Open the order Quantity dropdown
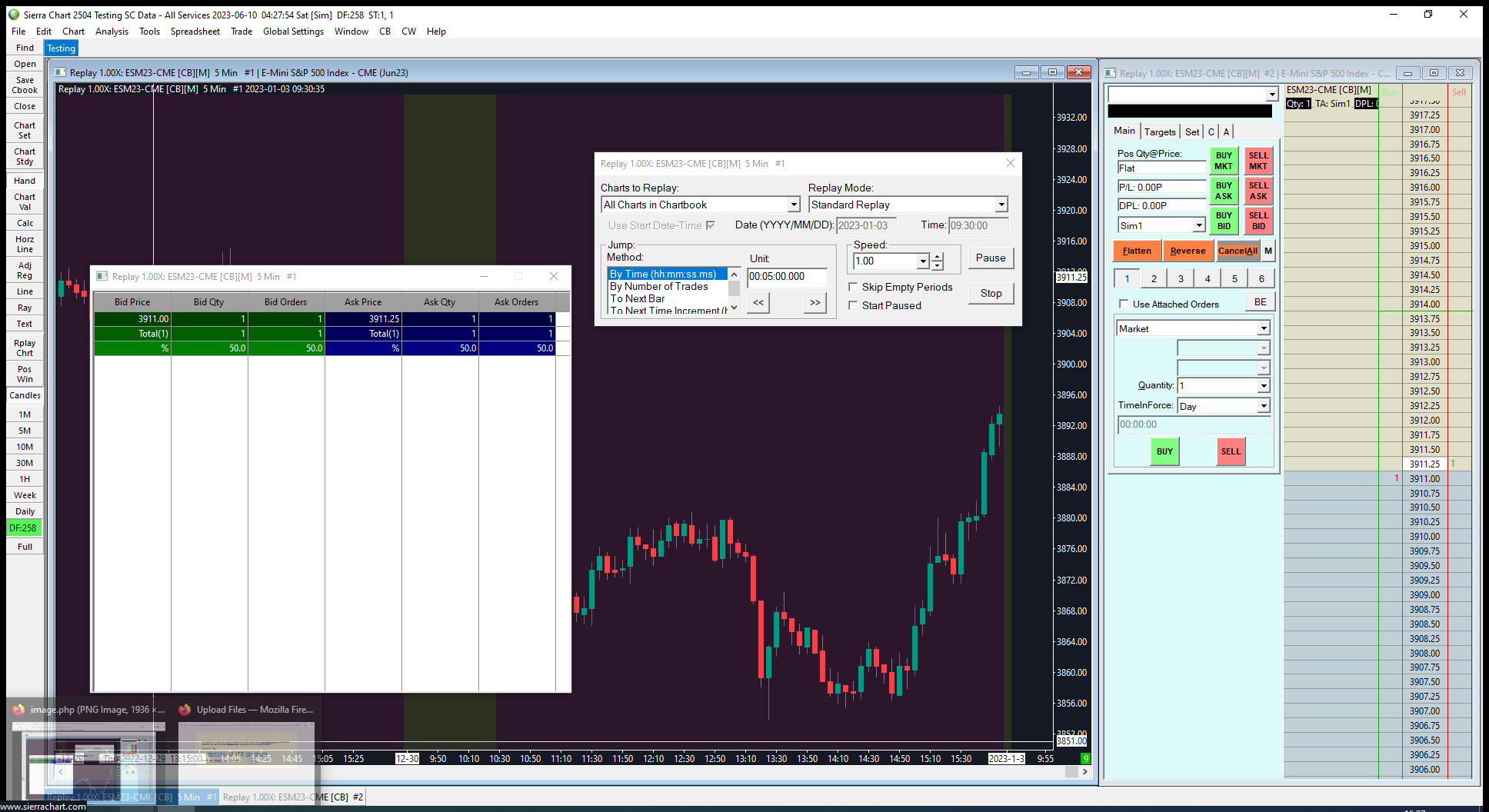1489x812 pixels. tap(1263, 385)
